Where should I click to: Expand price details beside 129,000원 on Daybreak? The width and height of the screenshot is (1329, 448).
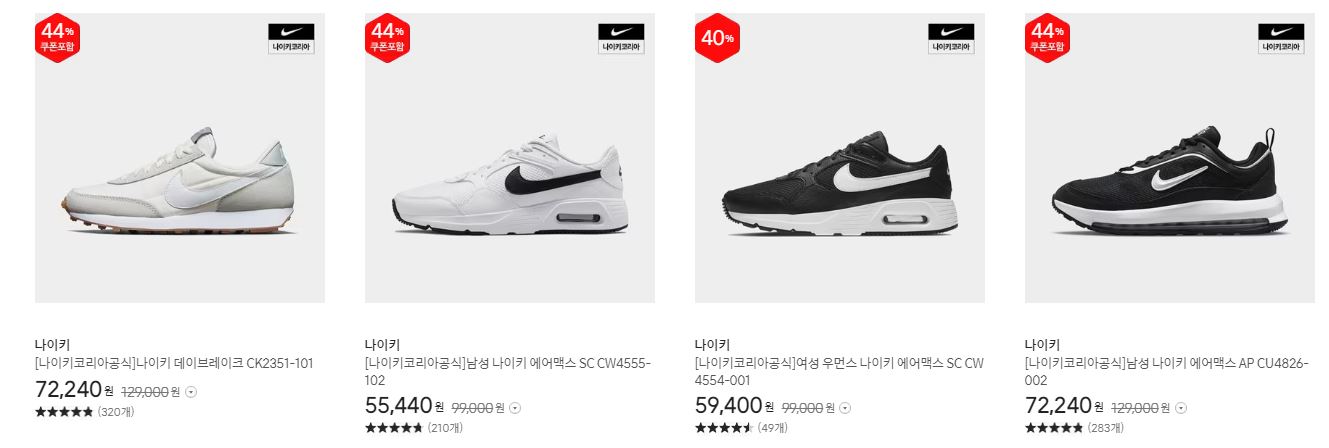pyautogui.click(x=191, y=392)
